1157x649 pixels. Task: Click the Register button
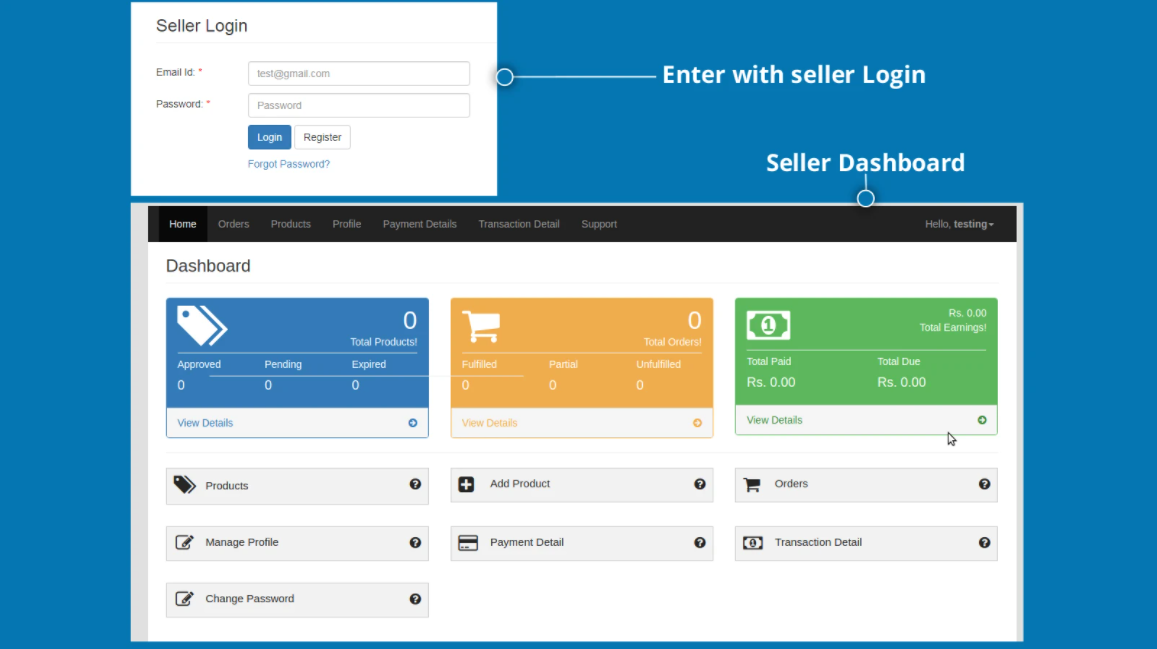(x=322, y=137)
